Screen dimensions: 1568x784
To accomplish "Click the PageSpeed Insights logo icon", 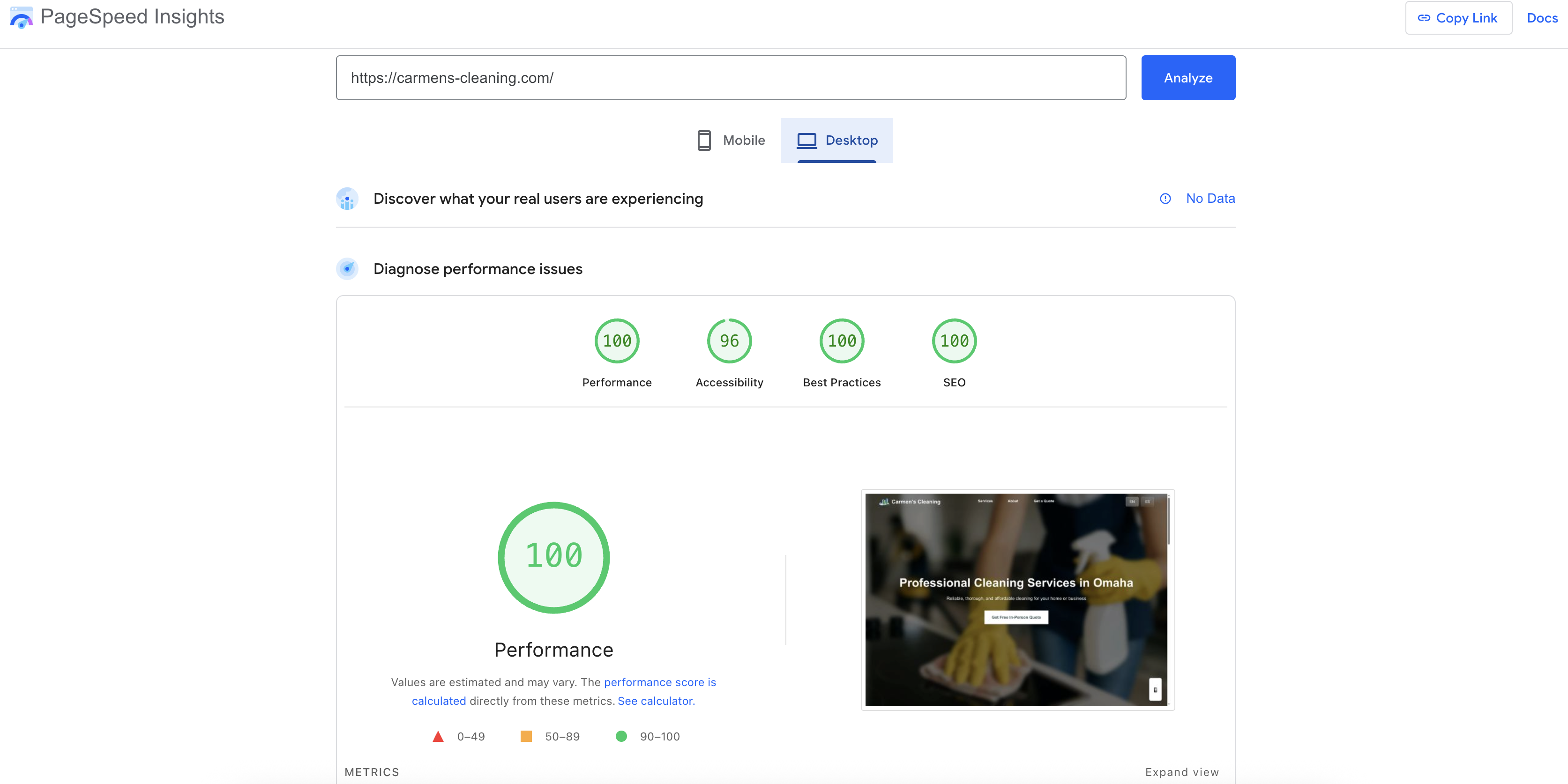I will tap(22, 17).
